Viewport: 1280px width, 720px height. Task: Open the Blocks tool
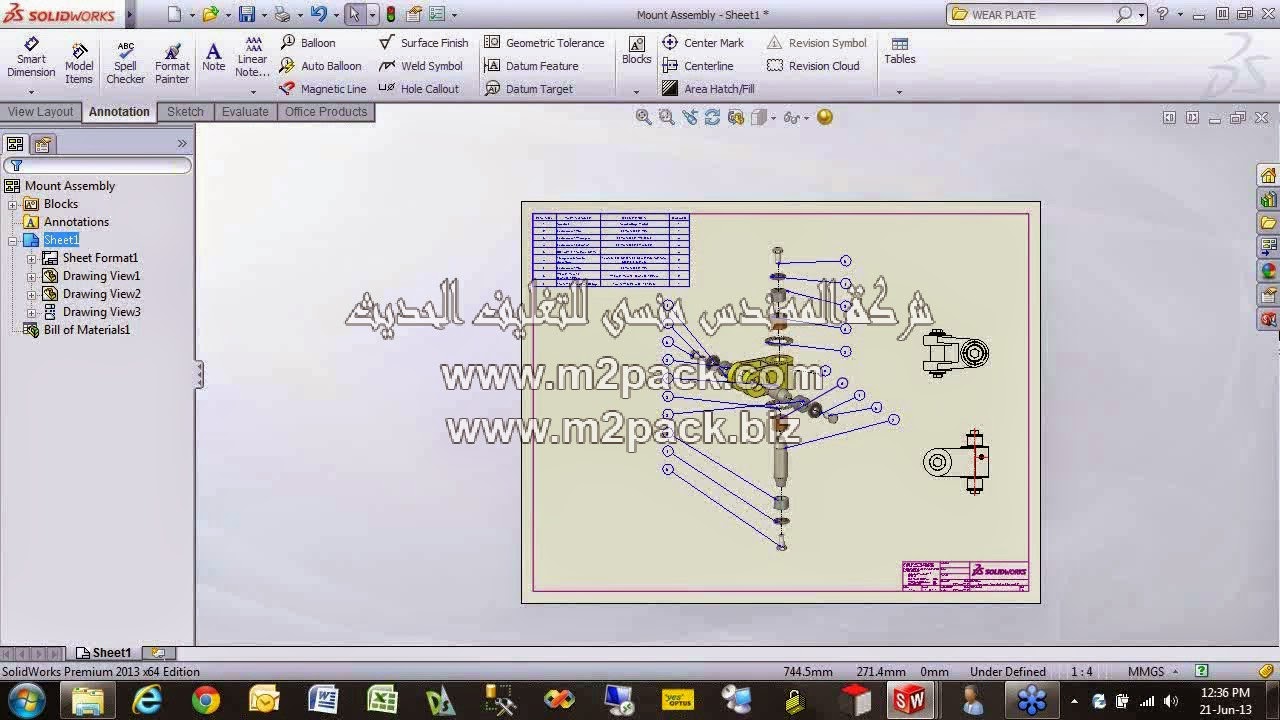(636, 52)
